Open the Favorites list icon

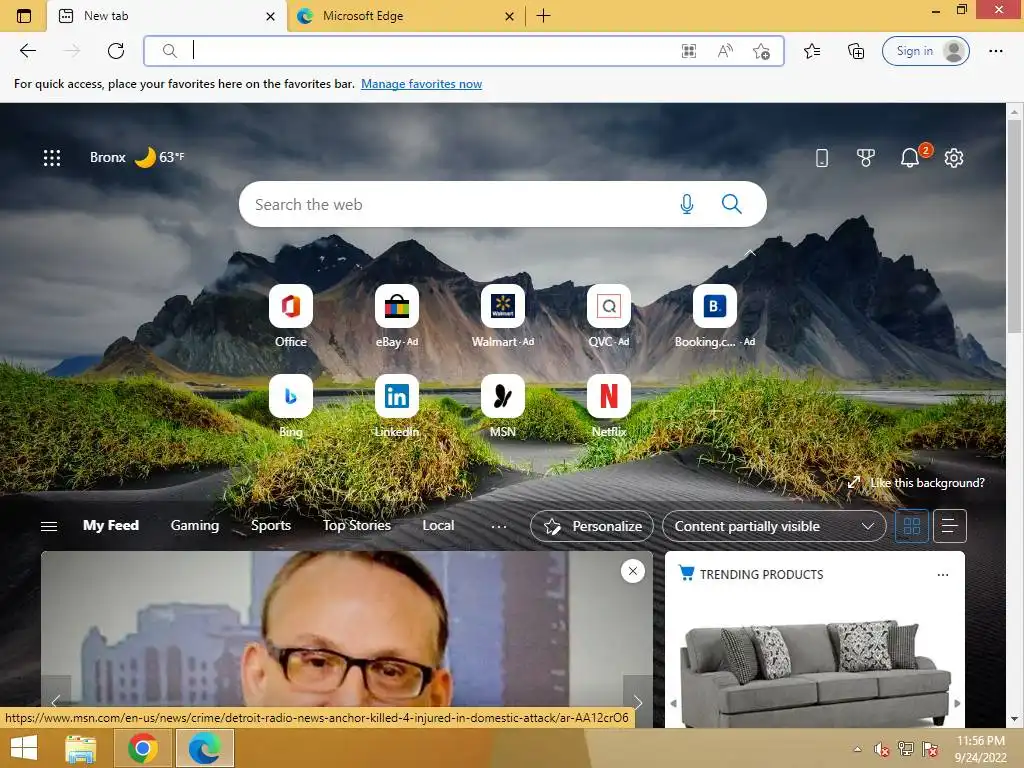[812, 51]
